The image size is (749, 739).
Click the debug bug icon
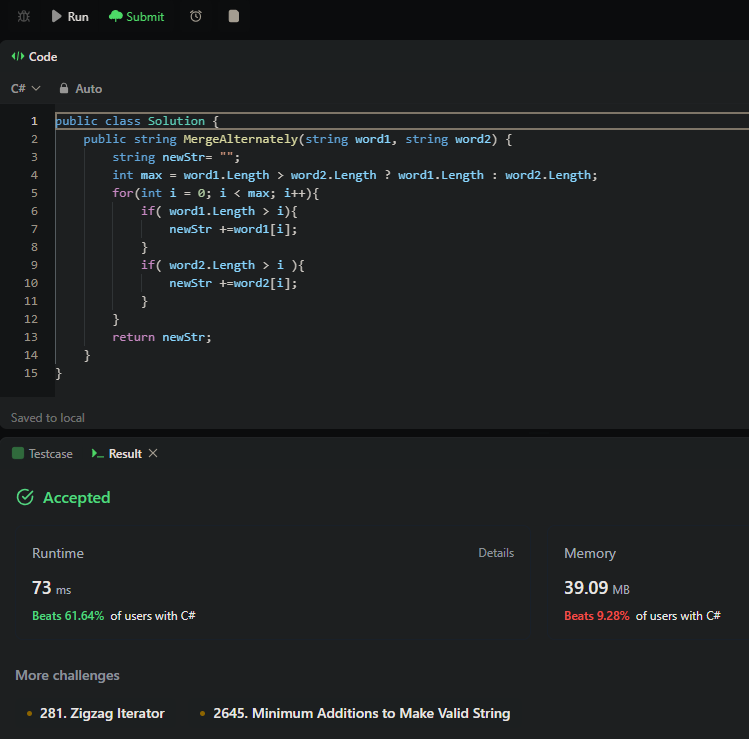[24, 17]
